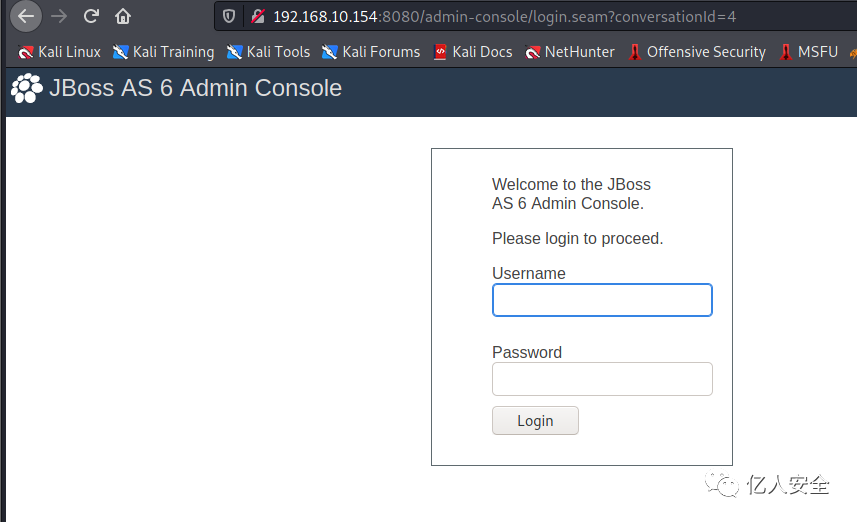This screenshot has width=857, height=522.
Task: Open the MSFU bookmark
Action: click(x=808, y=52)
